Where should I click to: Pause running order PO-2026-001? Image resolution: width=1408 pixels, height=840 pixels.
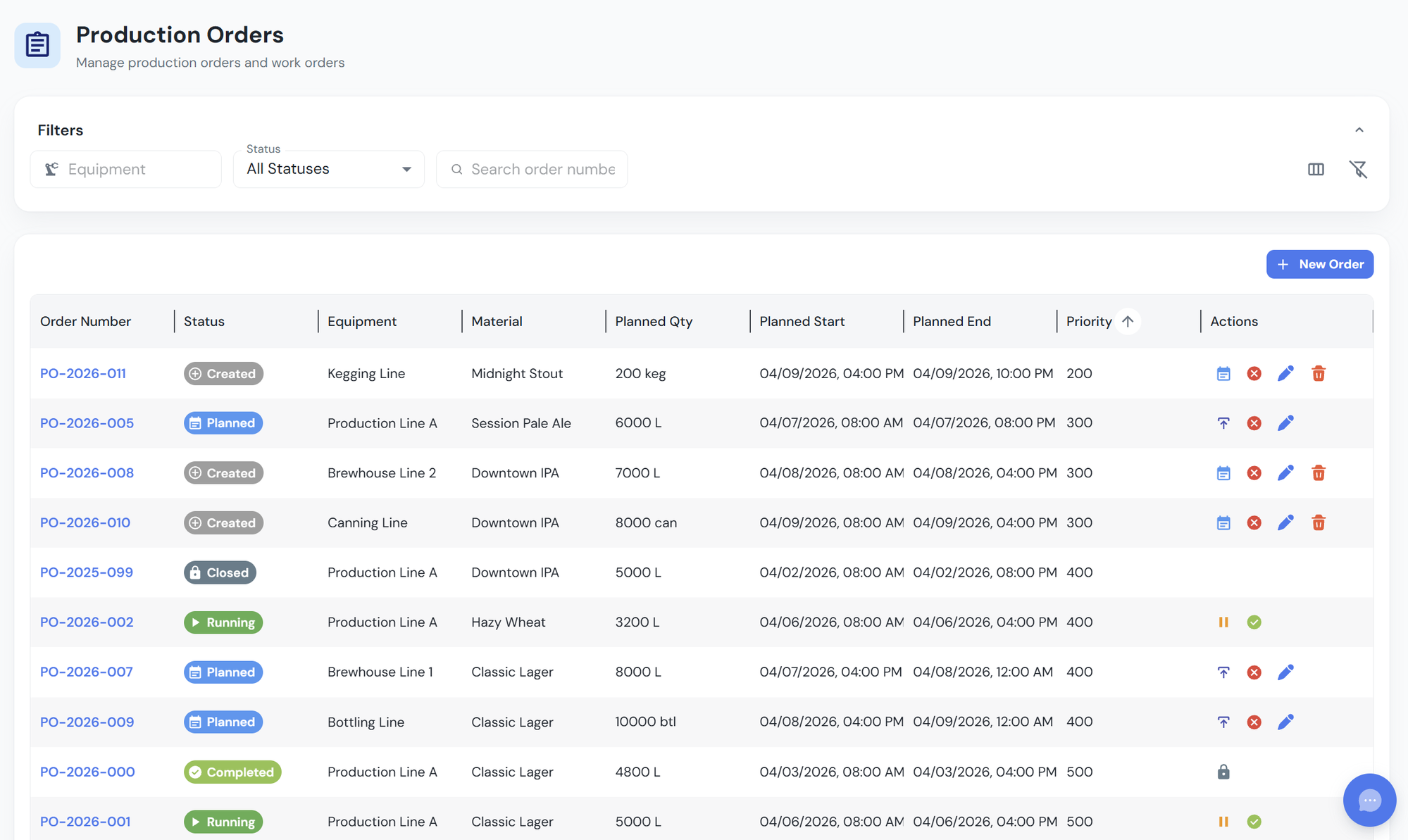1223,822
